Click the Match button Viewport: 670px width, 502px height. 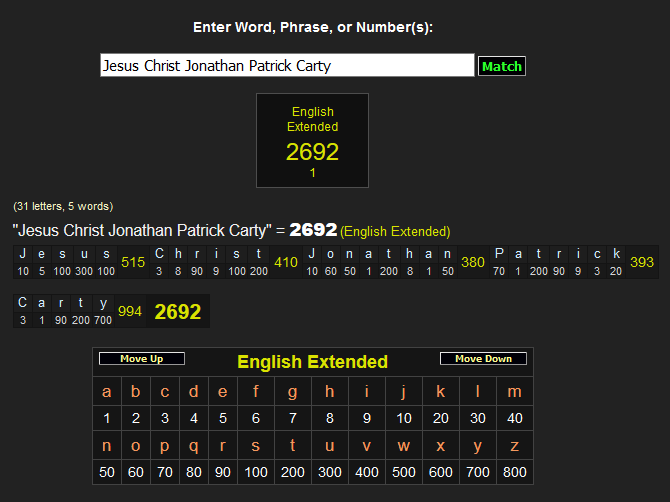[x=501, y=66]
